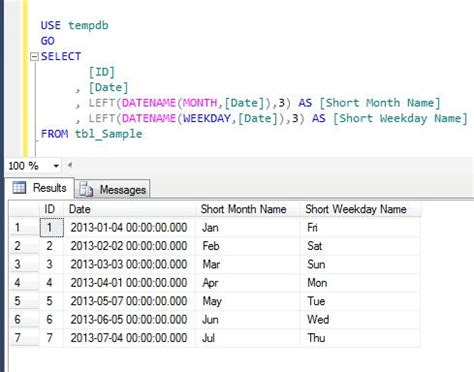Click the cell containing Feb

click(248, 246)
